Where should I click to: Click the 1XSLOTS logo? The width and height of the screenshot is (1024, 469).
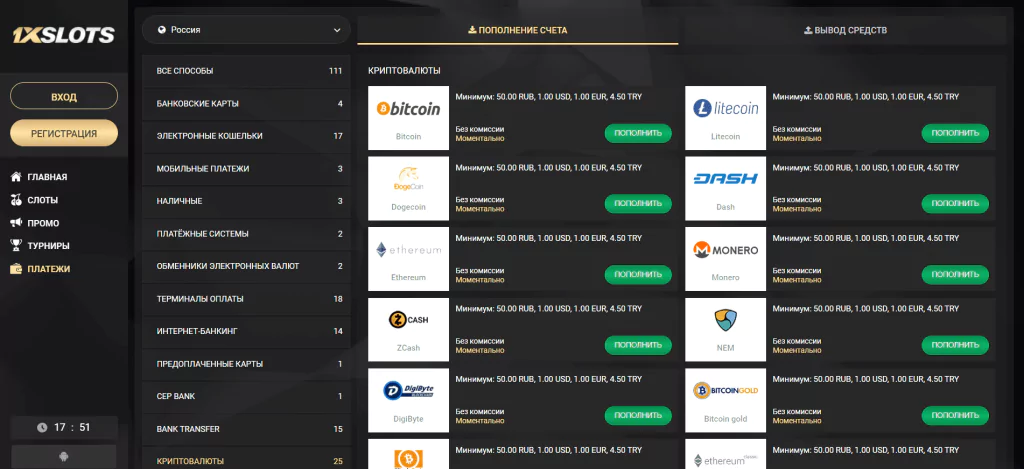(x=63, y=35)
